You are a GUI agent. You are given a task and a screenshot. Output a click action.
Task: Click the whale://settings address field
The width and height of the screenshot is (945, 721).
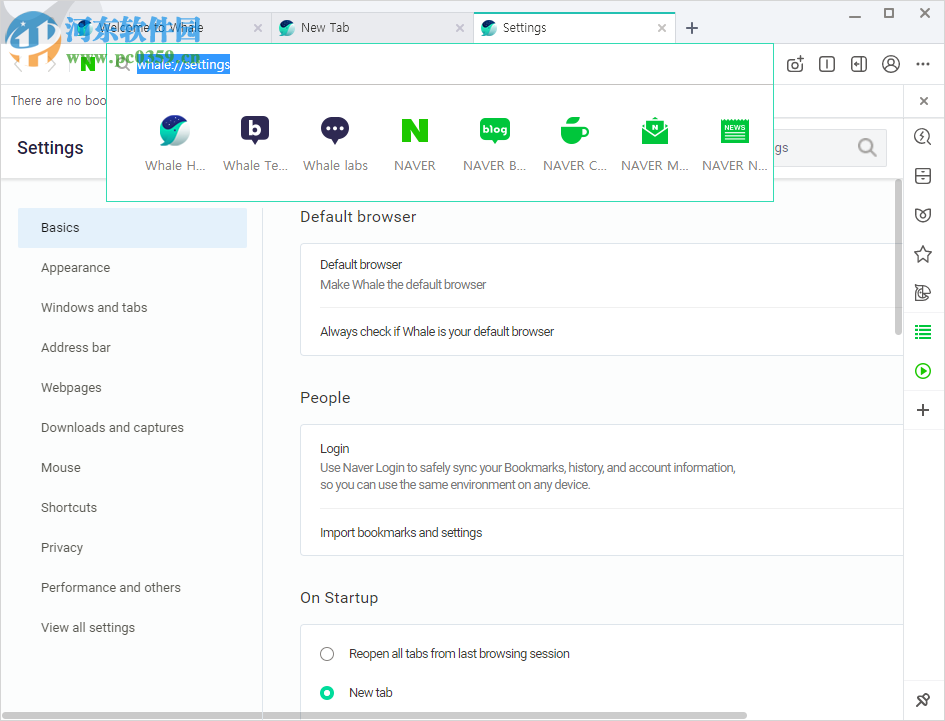[440, 64]
